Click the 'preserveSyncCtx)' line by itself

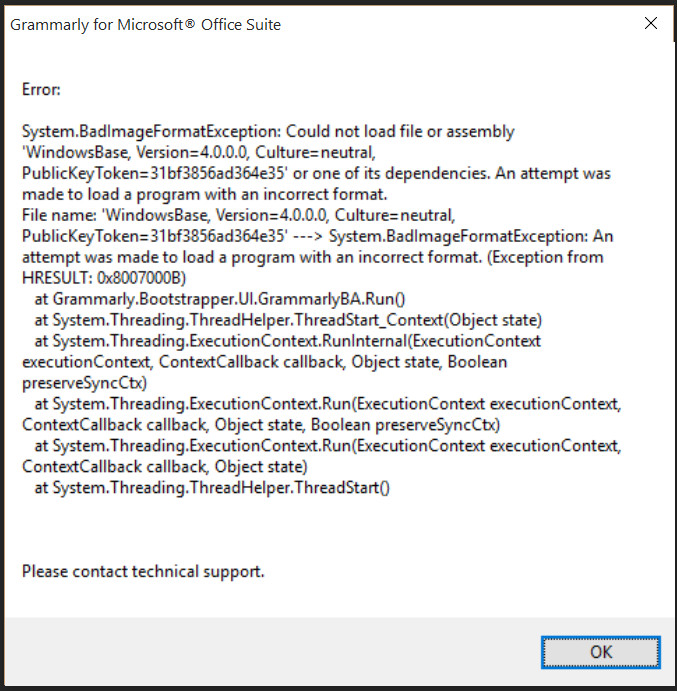(x=85, y=383)
